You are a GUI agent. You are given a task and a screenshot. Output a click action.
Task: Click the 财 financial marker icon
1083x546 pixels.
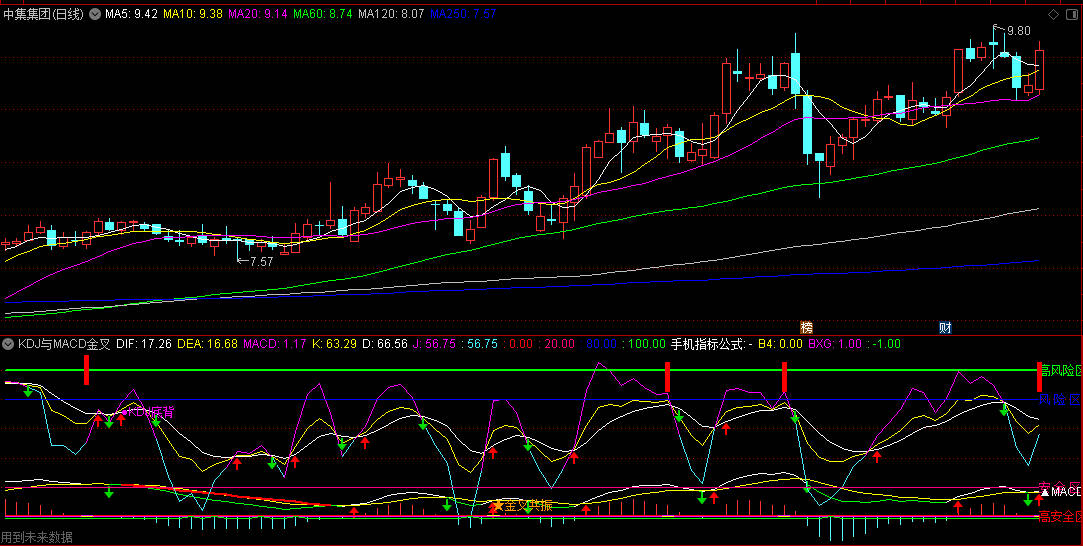coord(944,327)
